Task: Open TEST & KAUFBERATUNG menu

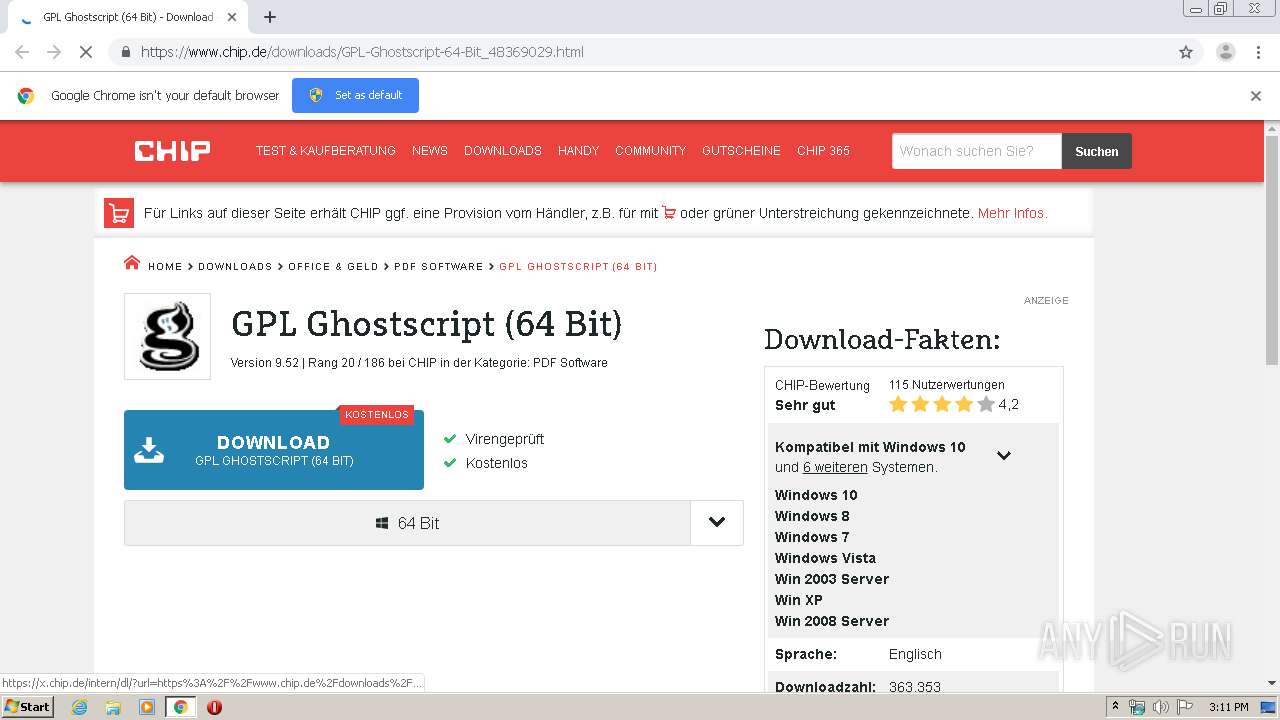Action: coord(326,151)
